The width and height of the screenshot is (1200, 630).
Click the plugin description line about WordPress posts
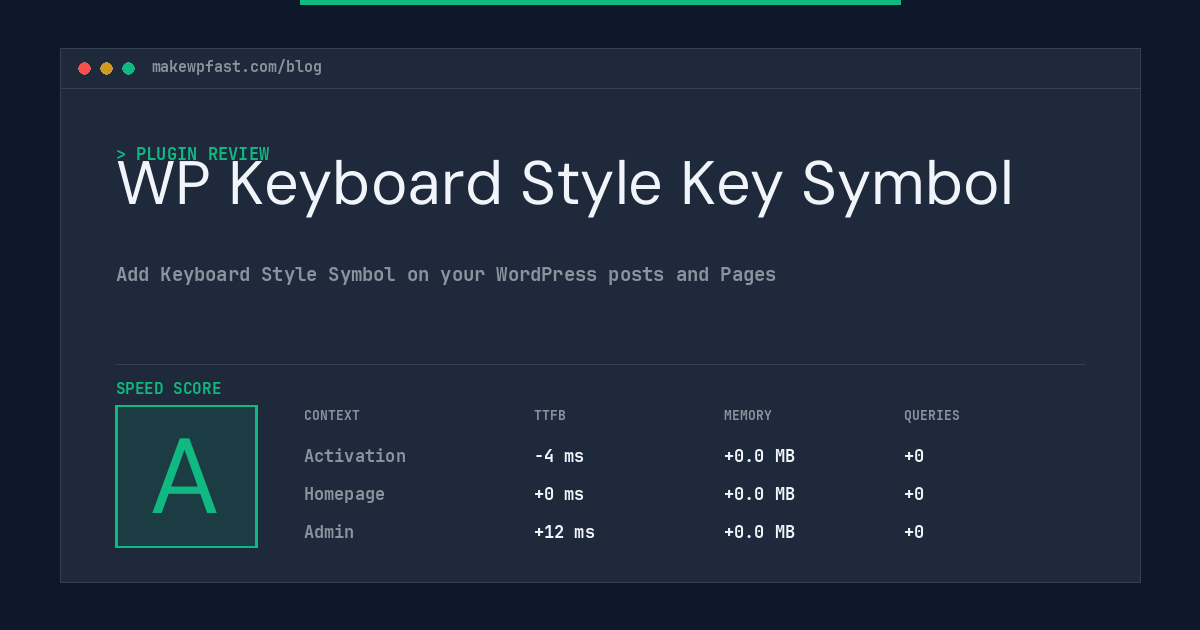coord(446,274)
